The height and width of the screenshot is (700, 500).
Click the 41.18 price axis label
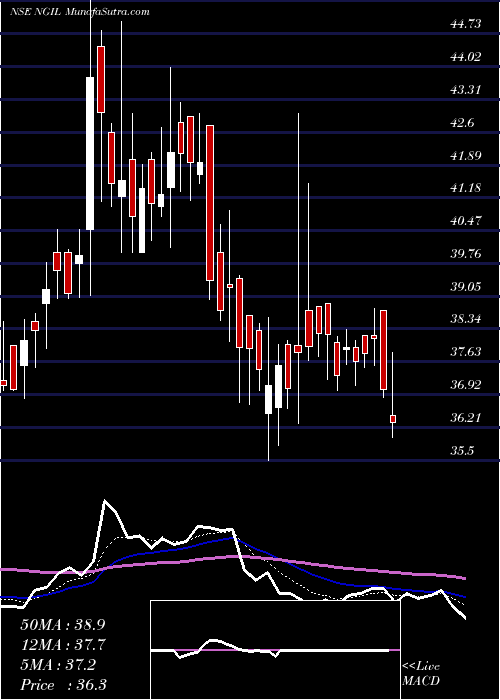466,188
